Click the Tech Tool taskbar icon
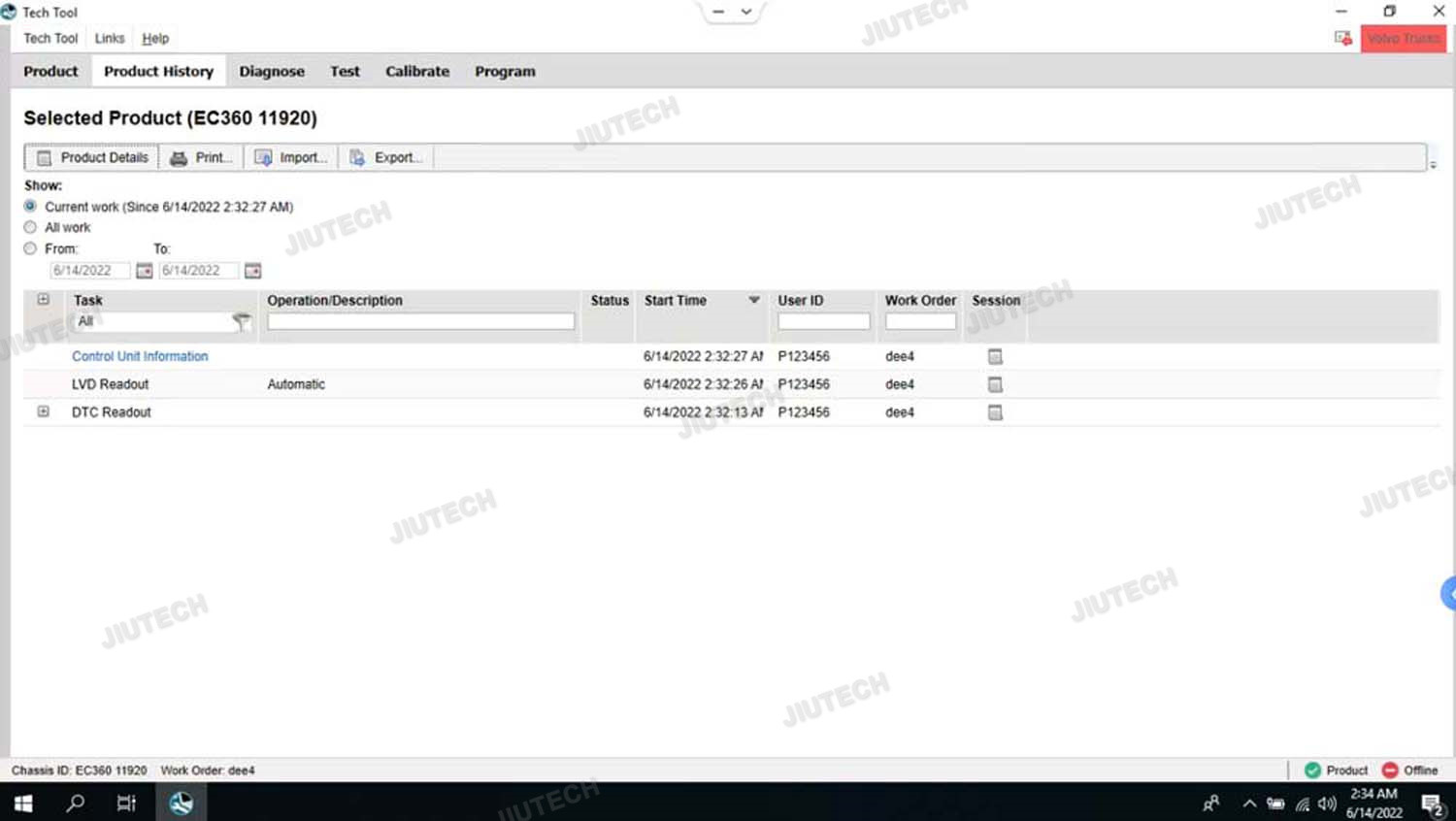 (x=181, y=803)
